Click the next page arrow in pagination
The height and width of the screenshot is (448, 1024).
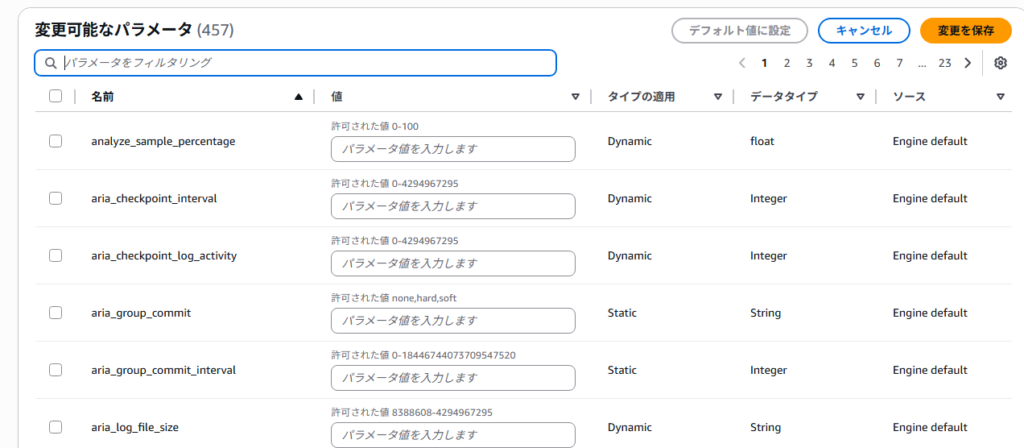[967, 63]
